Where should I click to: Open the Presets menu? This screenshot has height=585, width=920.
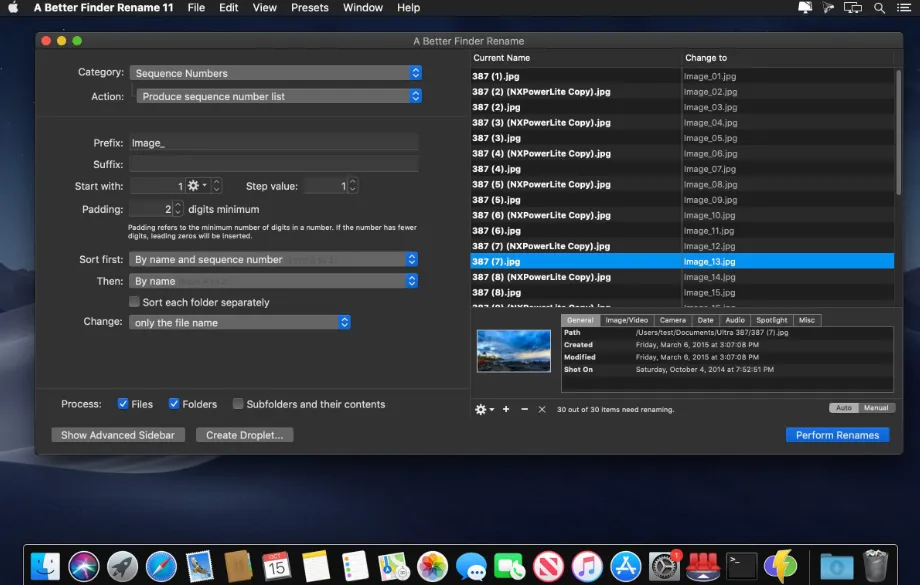point(310,8)
